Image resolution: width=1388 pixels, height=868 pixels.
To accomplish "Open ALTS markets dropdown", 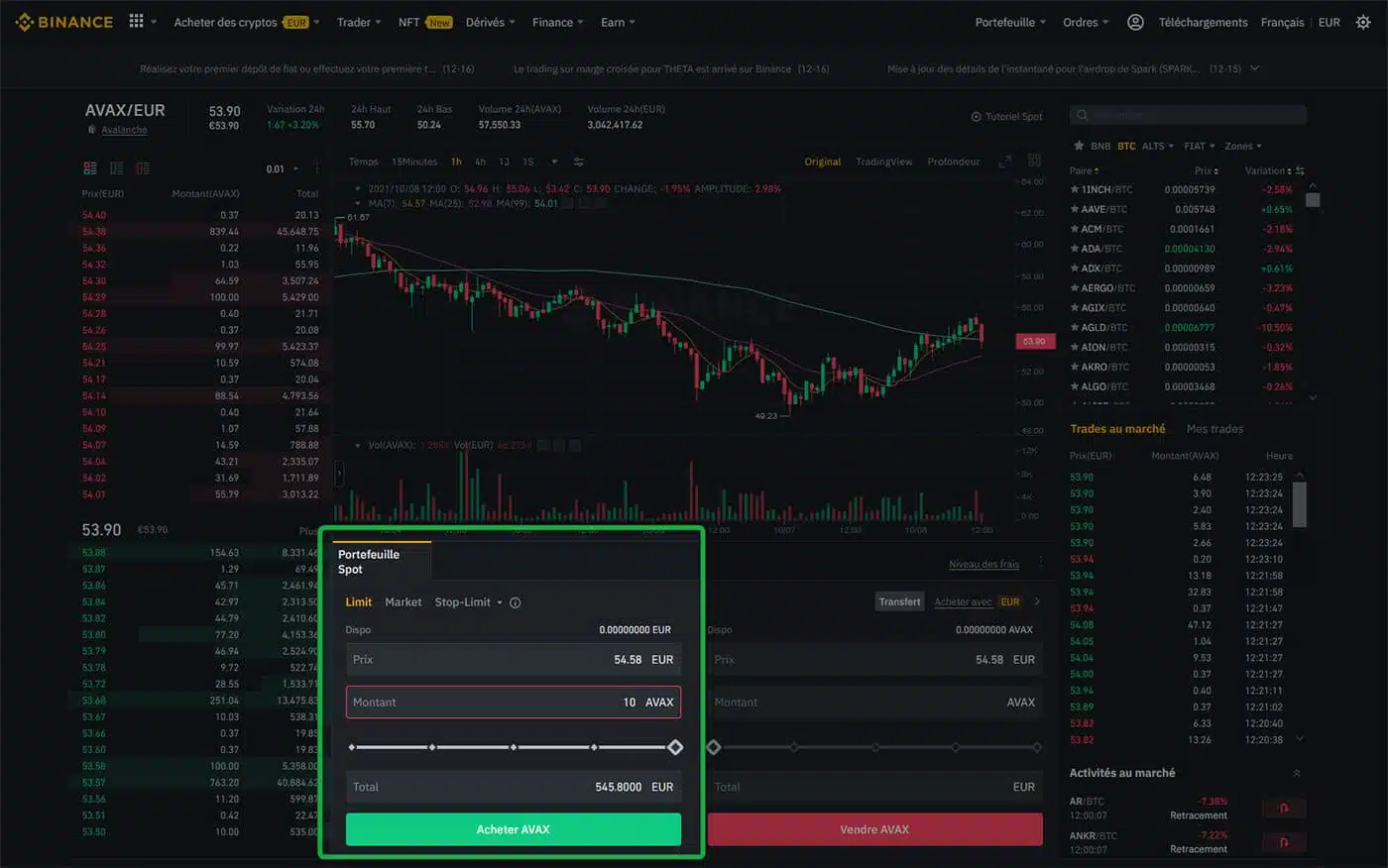I will coord(1157,146).
